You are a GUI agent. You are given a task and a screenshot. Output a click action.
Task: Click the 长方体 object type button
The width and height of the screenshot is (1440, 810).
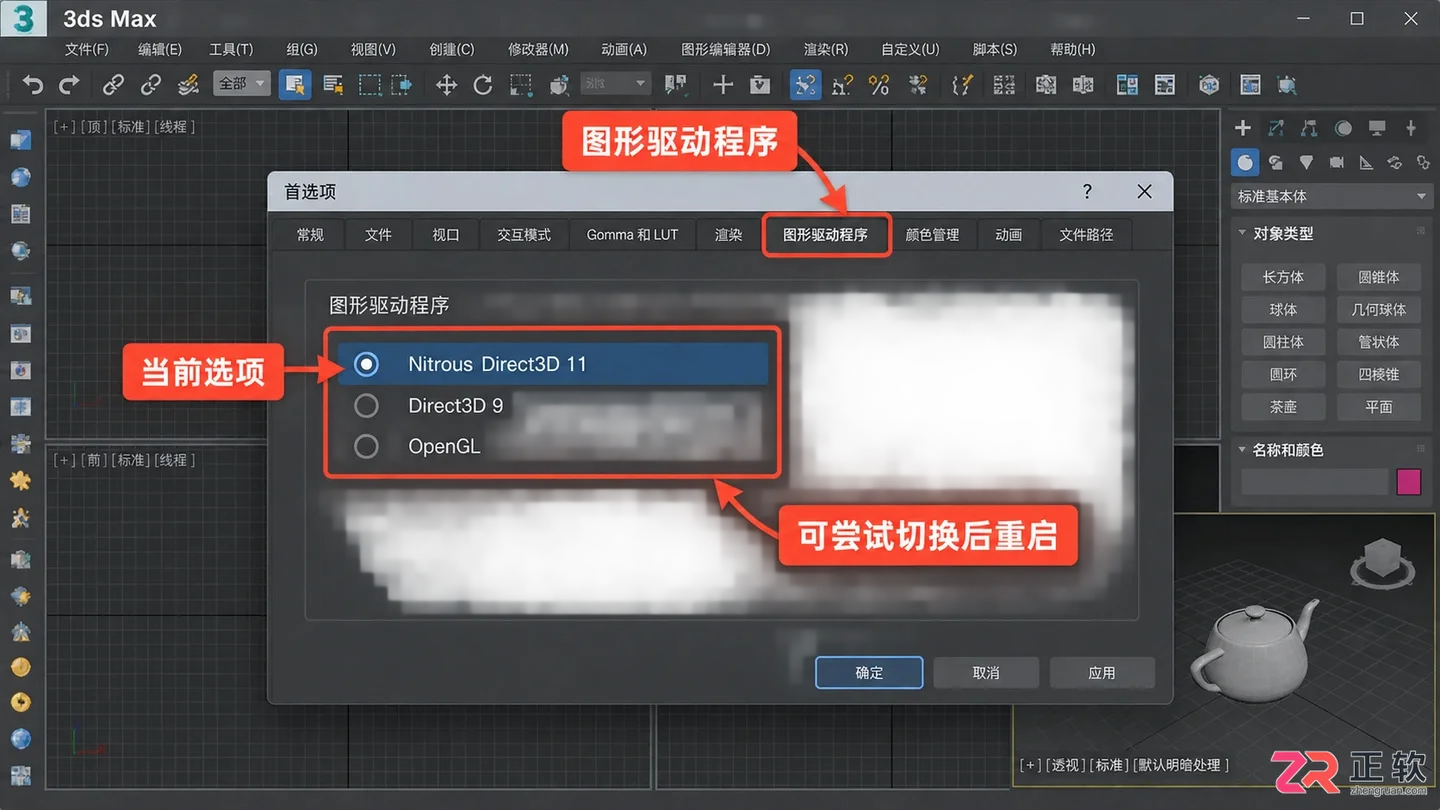click(x=1283, y=277)
